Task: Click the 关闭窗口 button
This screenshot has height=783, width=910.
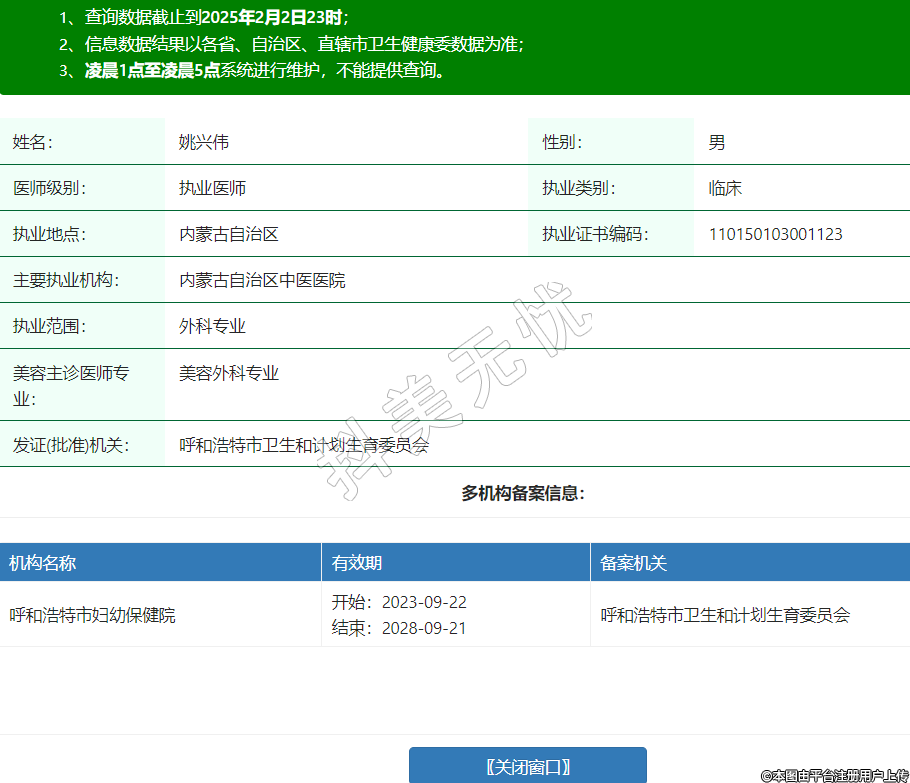Action: 527,766
